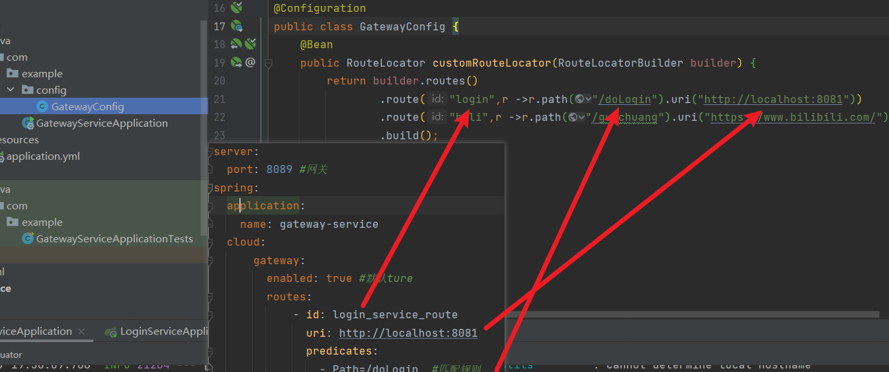The height and width of the screenshot is (372, 889).
Task: Click 'id: login_service_route' in the YAML
Action: pos(382,315)
